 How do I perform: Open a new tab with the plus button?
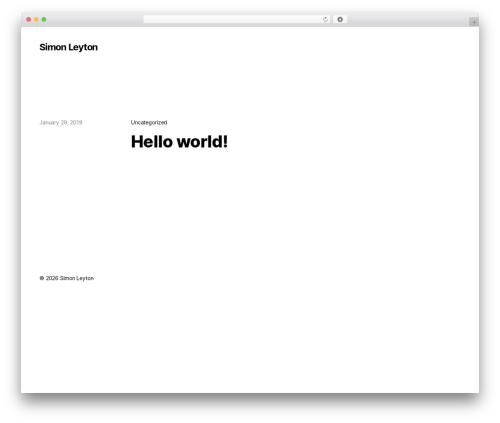click(474, 22)
